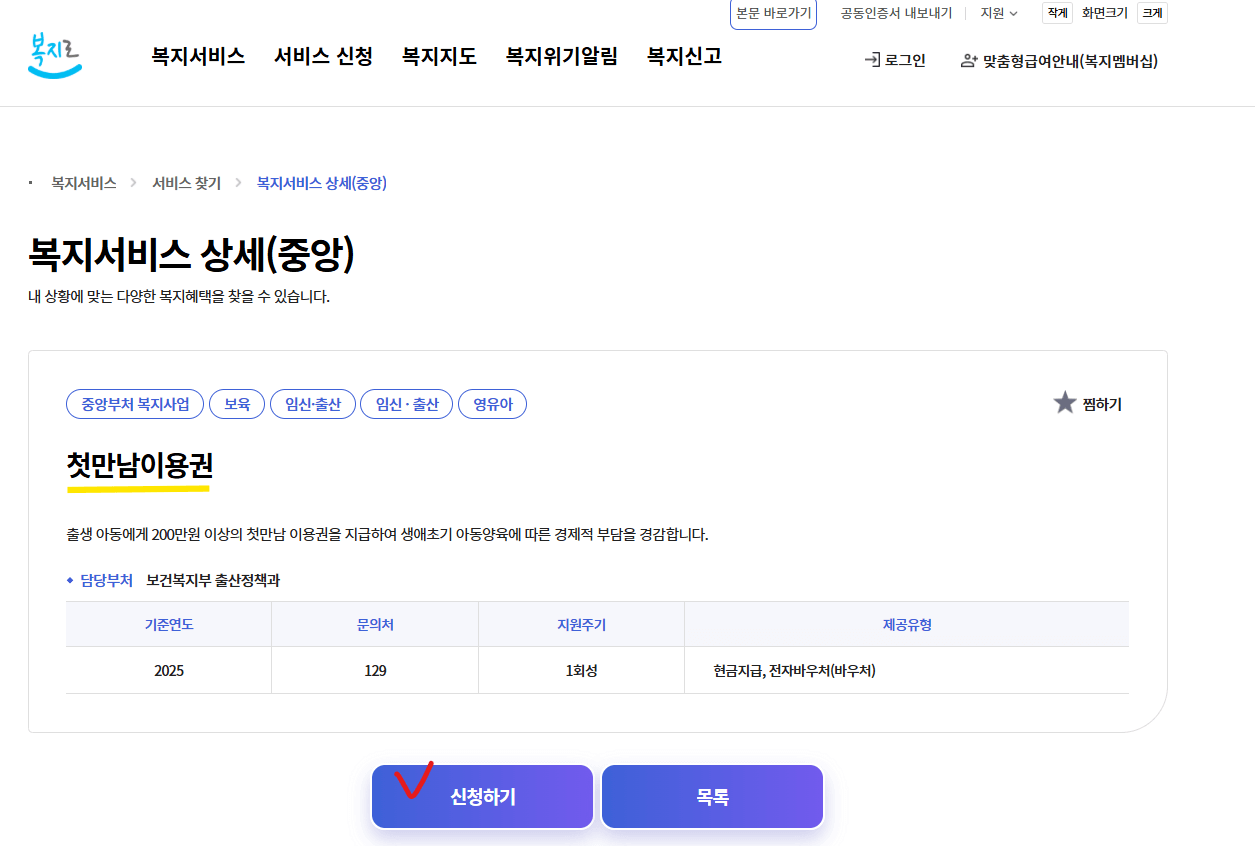Open the 복지신고 menu
This screenshot has height=846, width=1255.
682,57
